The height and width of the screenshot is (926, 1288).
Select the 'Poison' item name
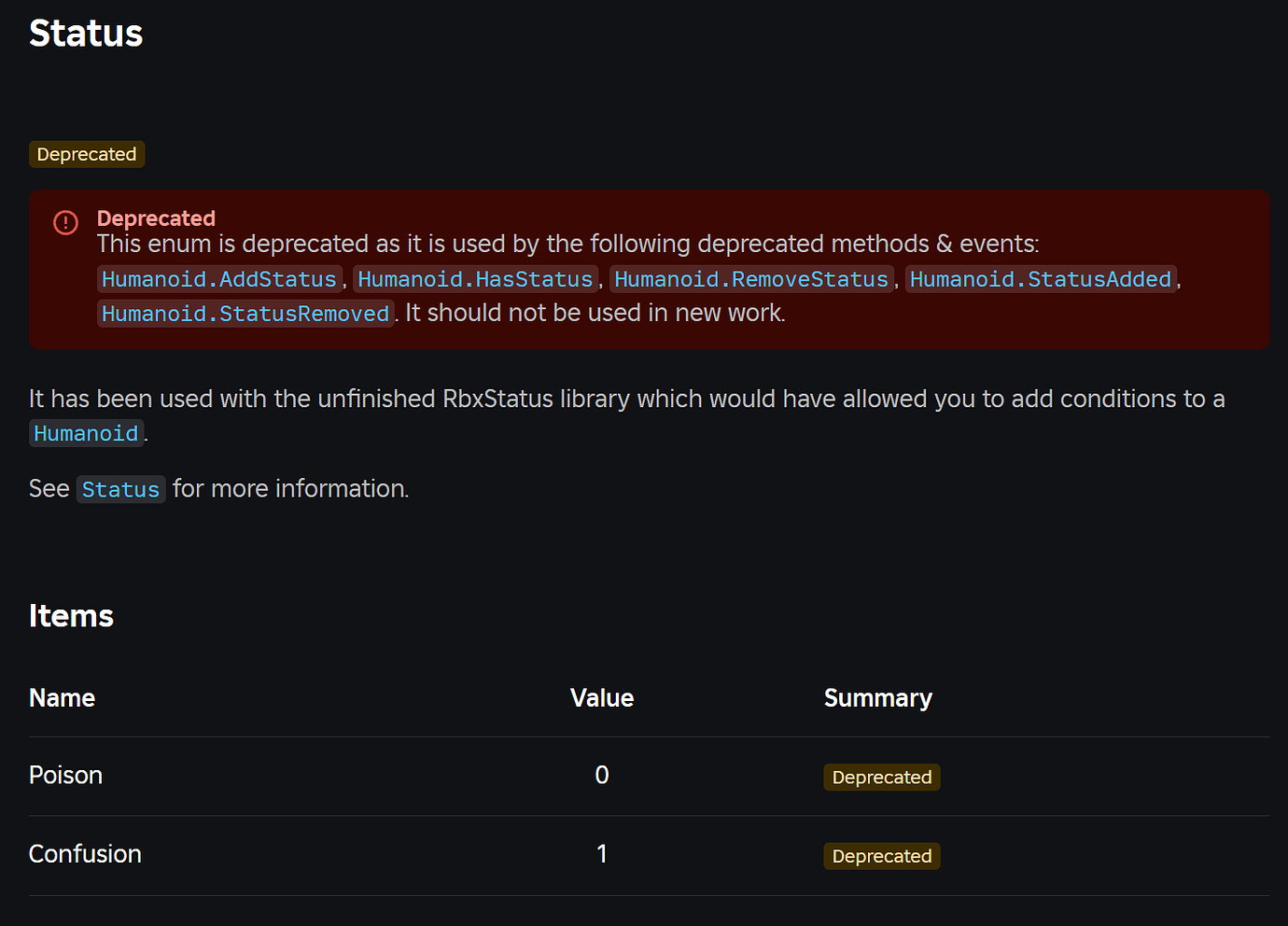tap(65, 776)
